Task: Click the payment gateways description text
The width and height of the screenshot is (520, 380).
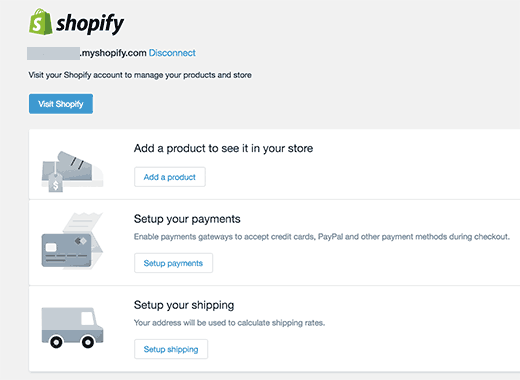Action: tap(322, 237)
